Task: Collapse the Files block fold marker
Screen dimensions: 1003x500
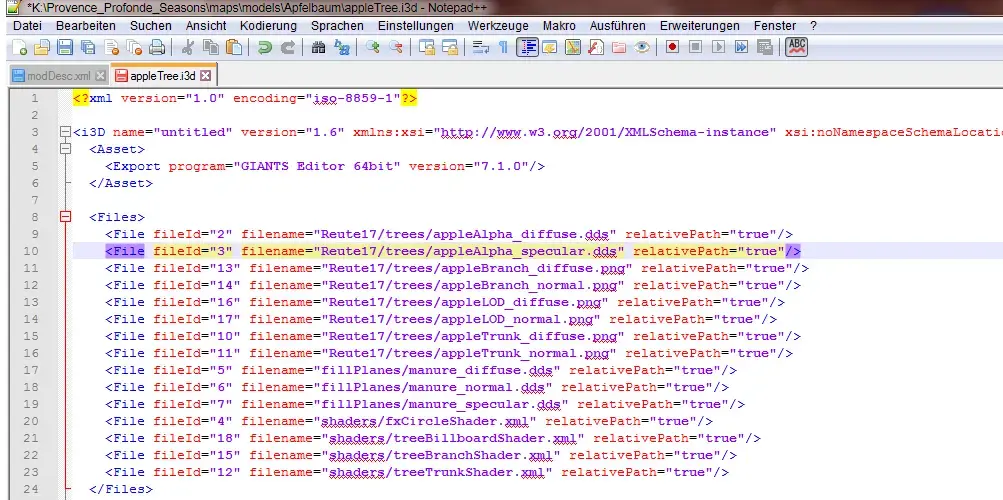Action: 66,217
